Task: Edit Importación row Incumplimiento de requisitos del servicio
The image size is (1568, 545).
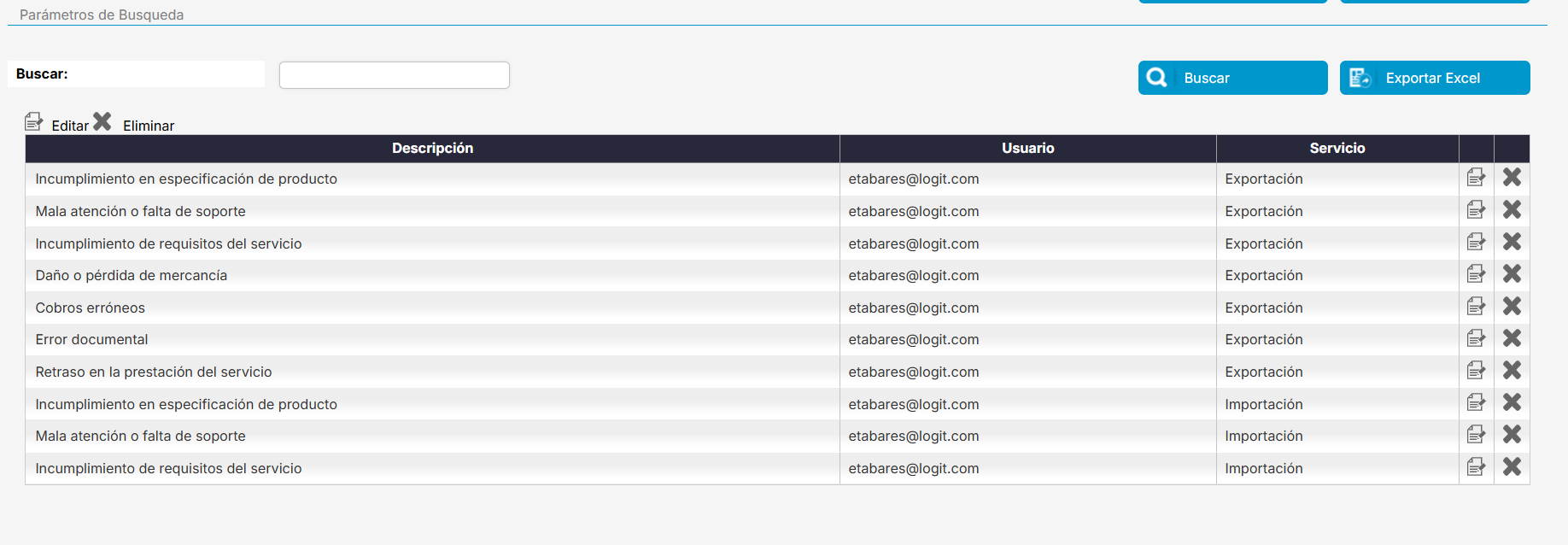Action: click(x=1476, y=467)
